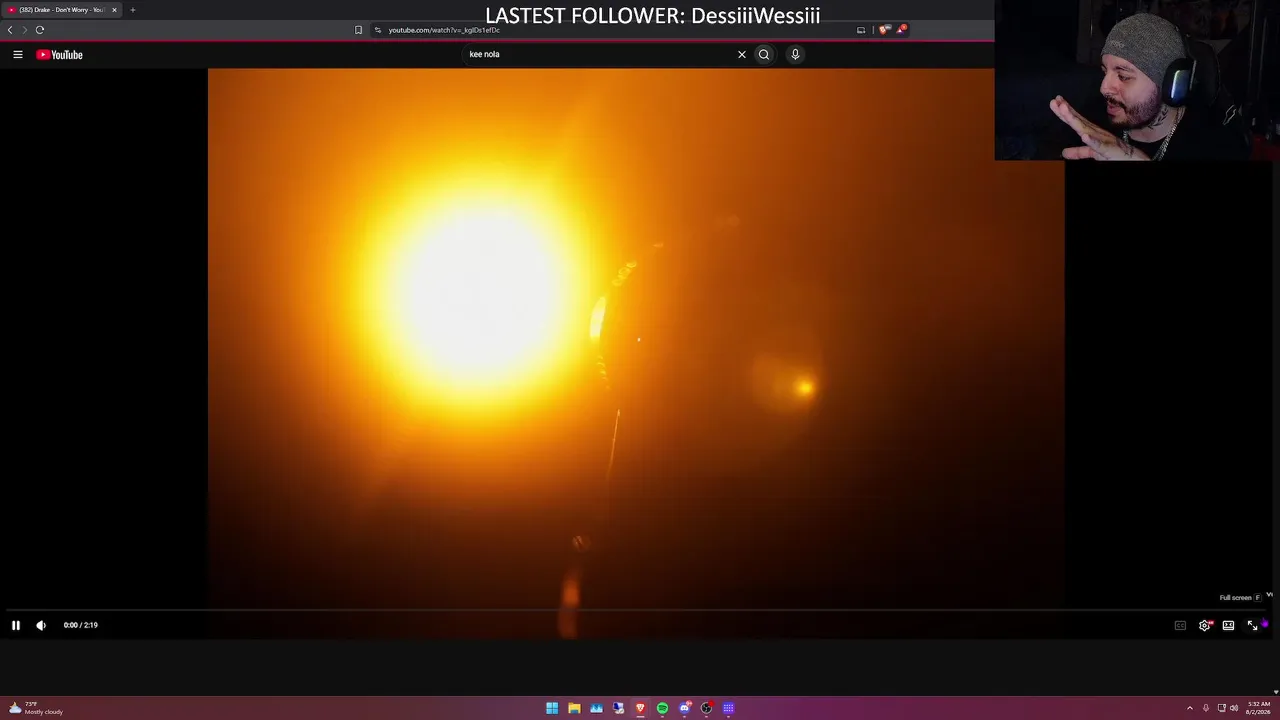Mute the video volume

coord(41,625)
